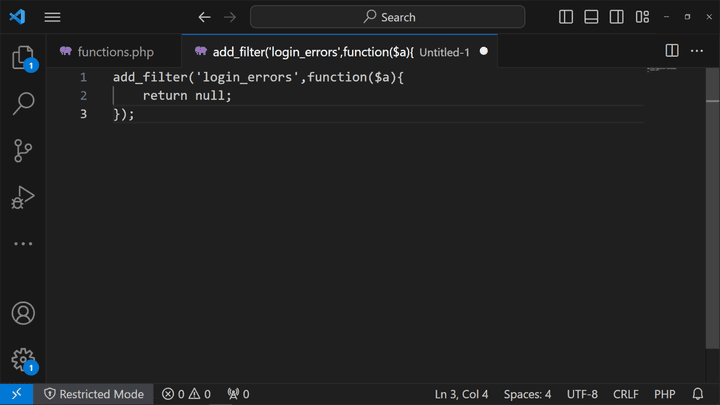Click the Search command center field
720x405 pixels.
tap(388, 17)
